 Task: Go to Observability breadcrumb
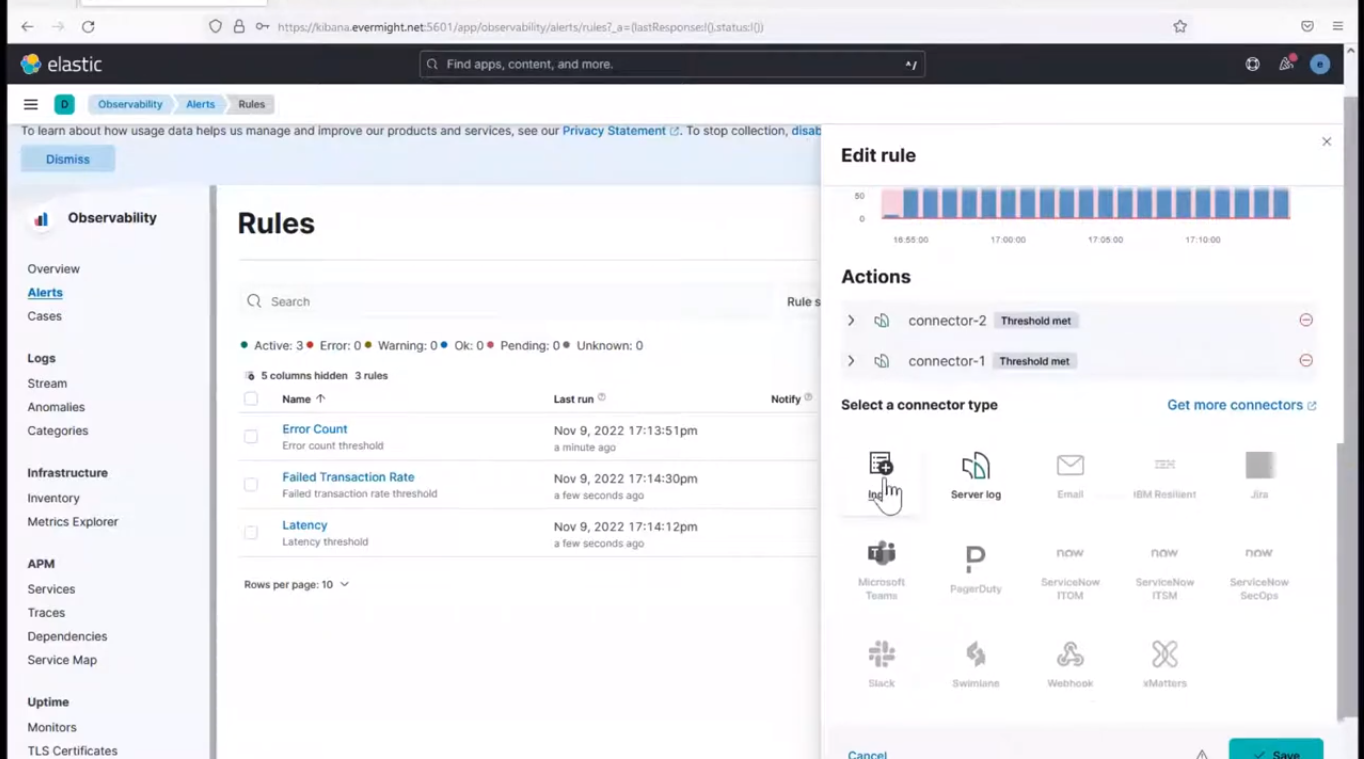(x=129, y=104)
